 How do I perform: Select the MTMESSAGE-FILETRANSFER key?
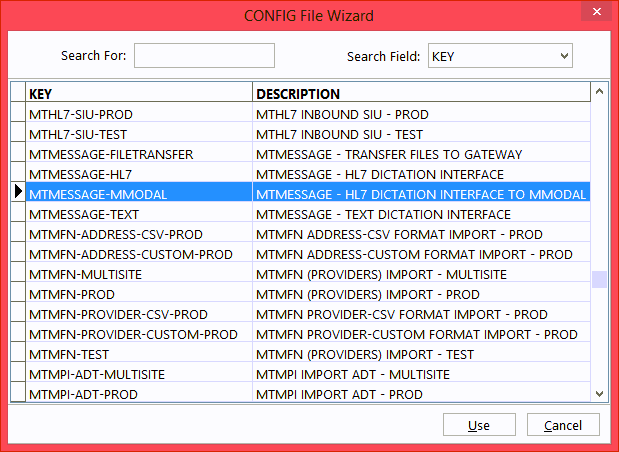tap(138, 154)
